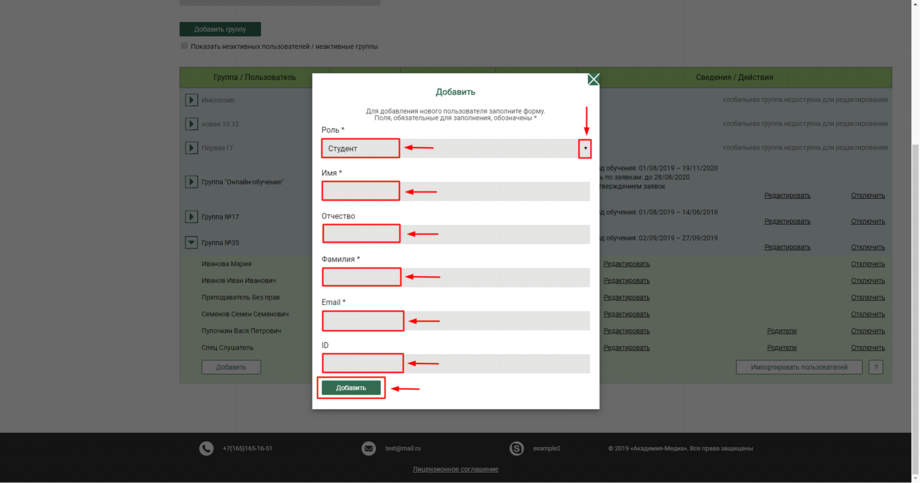Click Редактировать for Пупочкин Вася Петрович
The height and width of the screenshot is (483, 920).
(626, 331)
